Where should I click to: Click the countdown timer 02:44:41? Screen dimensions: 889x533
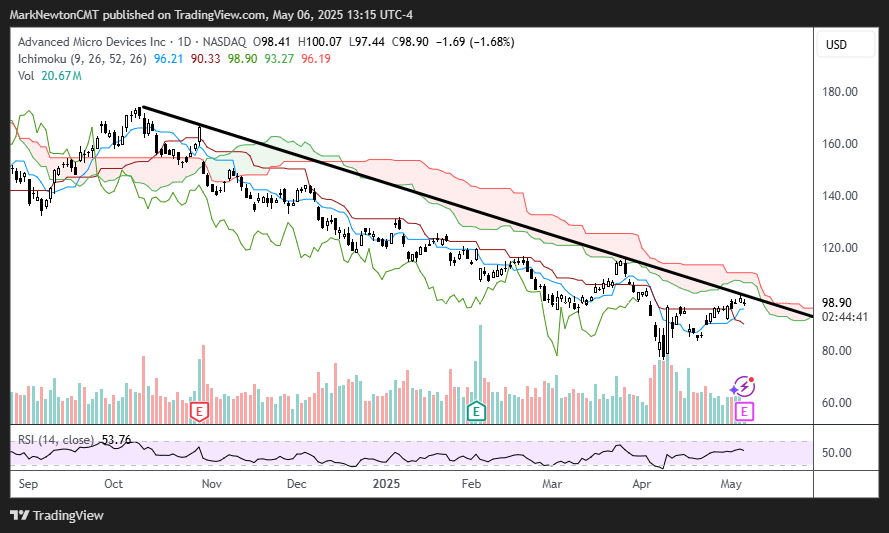point(845,317)
